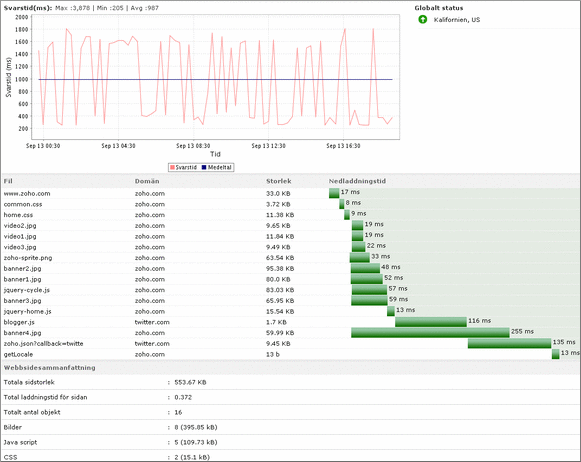Image resolution: width=581 pixels, height=462 pixels.
Task: Select the home.css file name
Action: 18,215
